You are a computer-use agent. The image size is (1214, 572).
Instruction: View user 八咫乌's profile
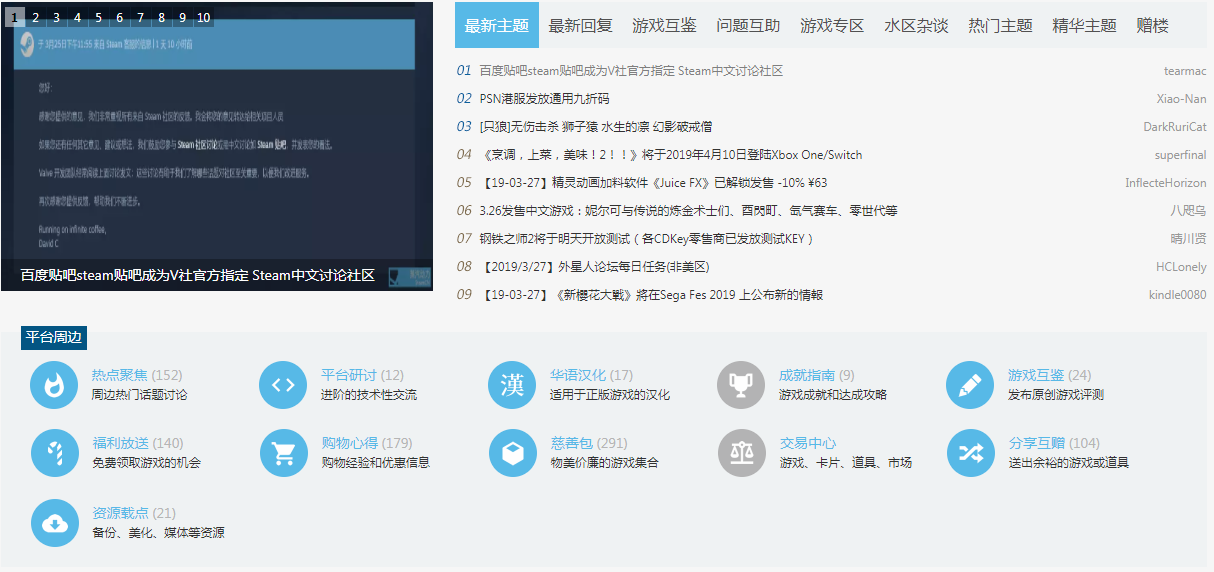(1189, 211)
